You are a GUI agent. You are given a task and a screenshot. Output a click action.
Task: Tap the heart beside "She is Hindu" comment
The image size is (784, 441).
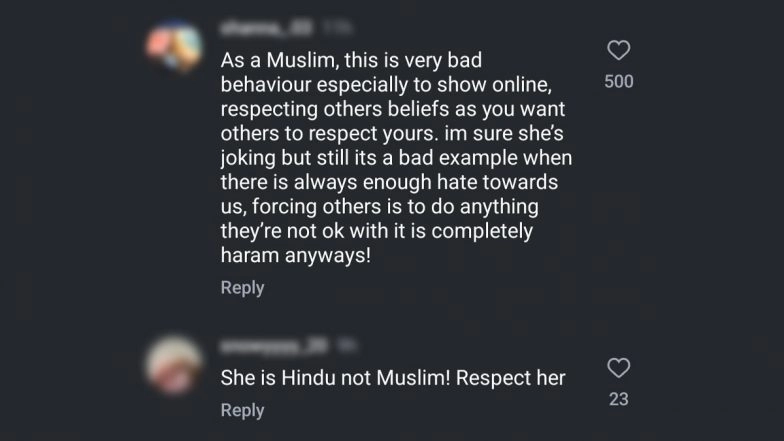coord(618,368)
